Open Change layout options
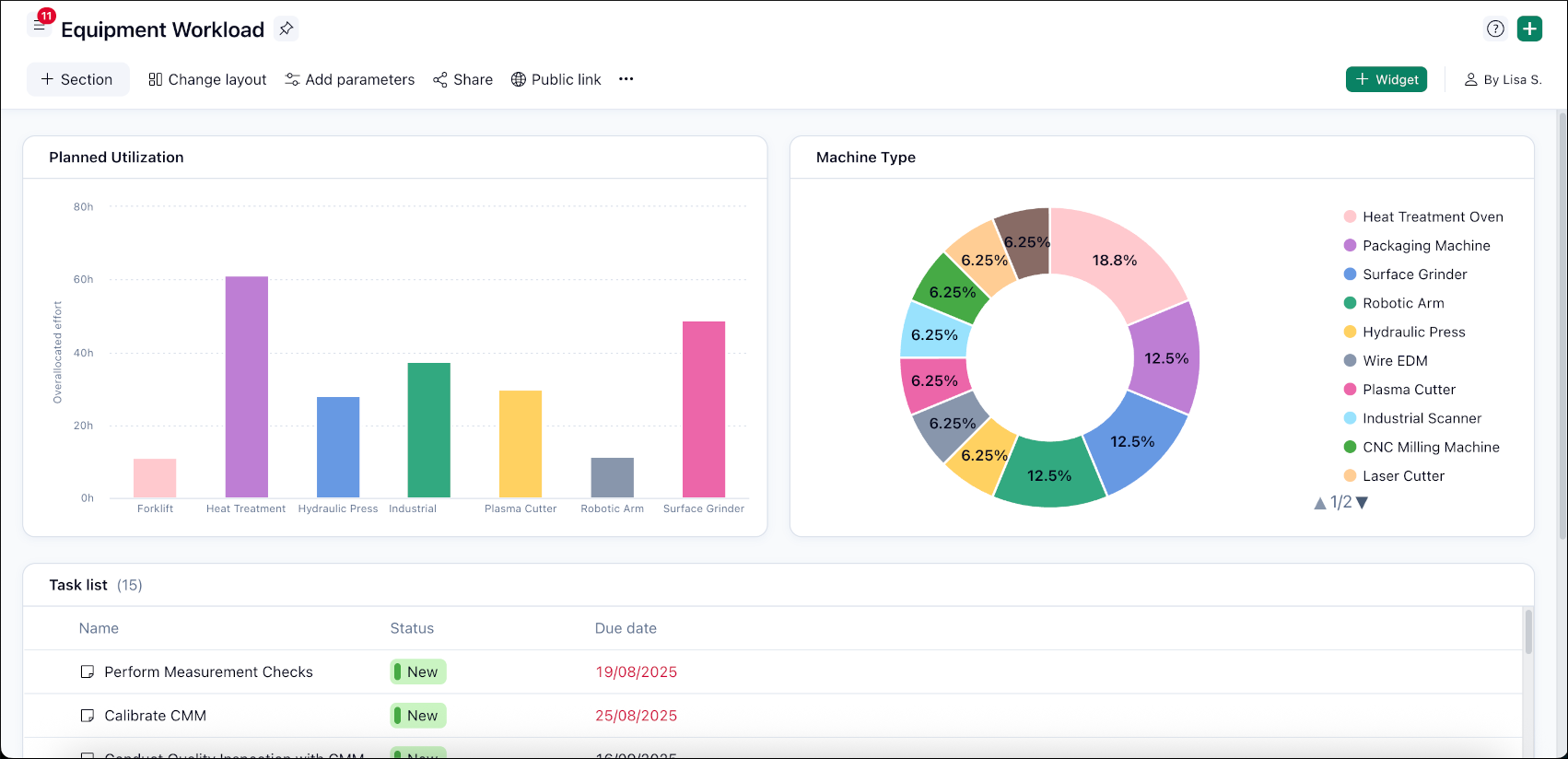This screenshot has height=759, width=1568. [x=207, y=79]
